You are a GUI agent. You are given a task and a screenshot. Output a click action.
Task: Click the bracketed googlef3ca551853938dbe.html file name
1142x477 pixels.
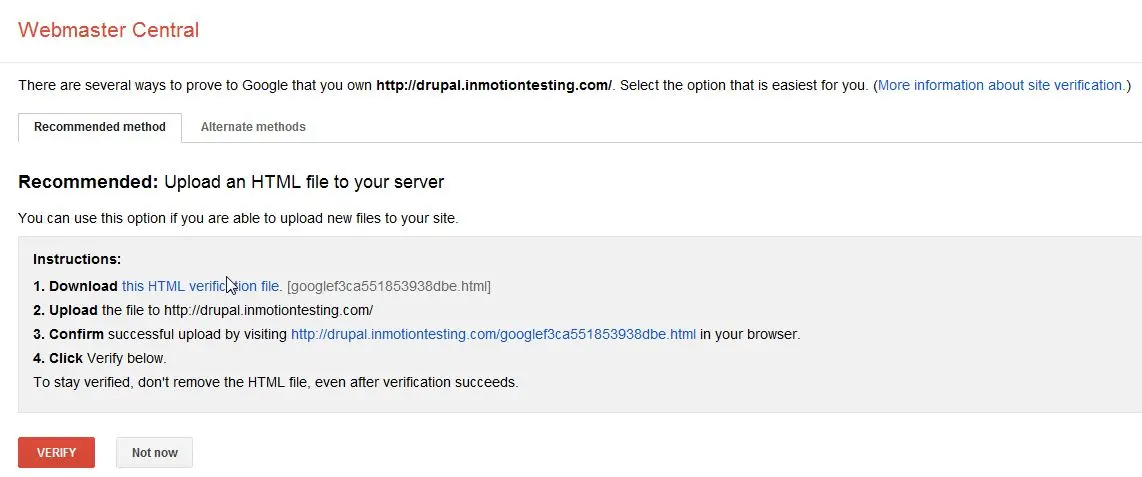(x=389, y=286)
